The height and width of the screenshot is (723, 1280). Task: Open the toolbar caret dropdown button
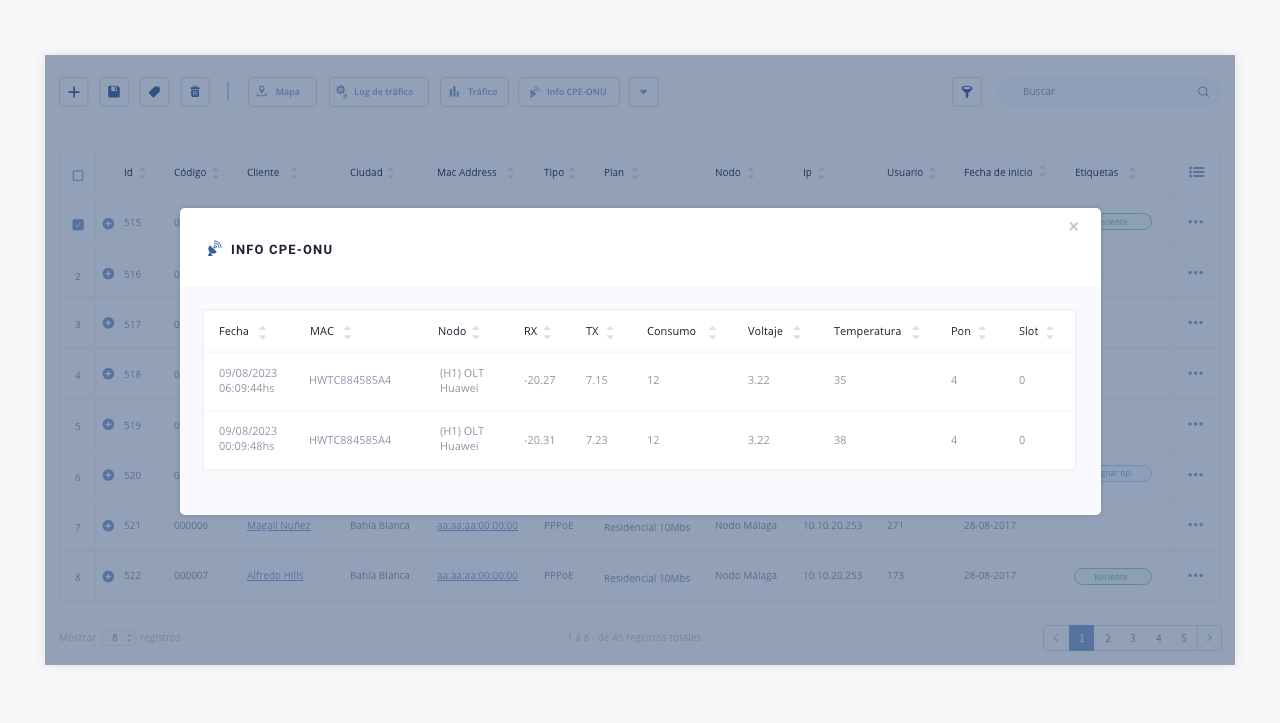pos(643,92)
